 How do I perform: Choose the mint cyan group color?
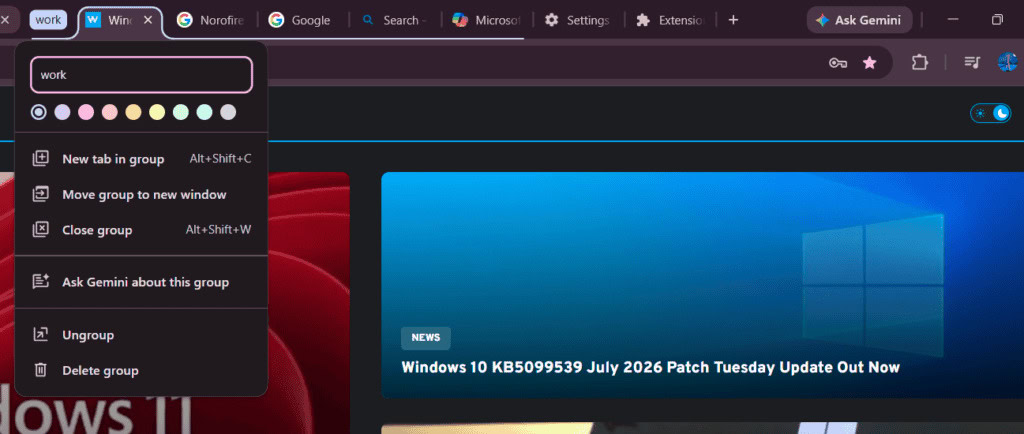tap(204, 112)
